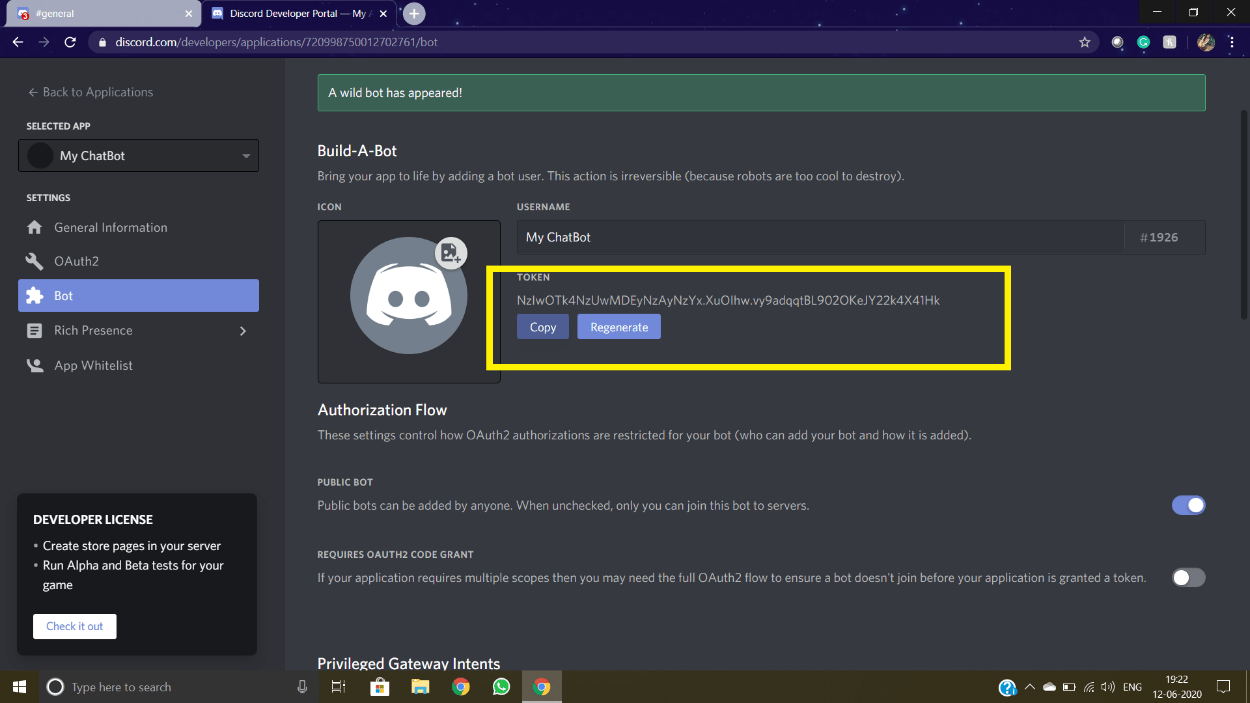Go back to Applications
This screenshot has width=1250, height=703.
click(90, 92)
